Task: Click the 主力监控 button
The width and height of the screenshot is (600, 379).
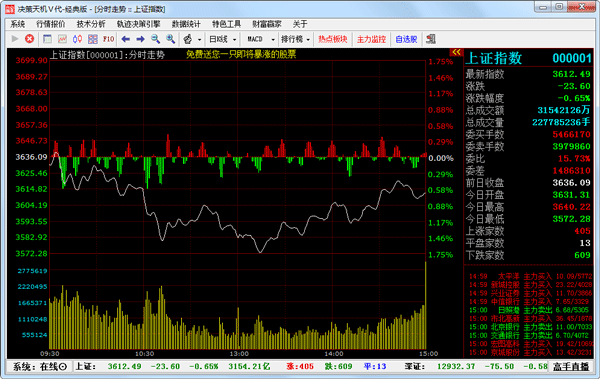Action: pyautogui.click(x=371, y=39)
